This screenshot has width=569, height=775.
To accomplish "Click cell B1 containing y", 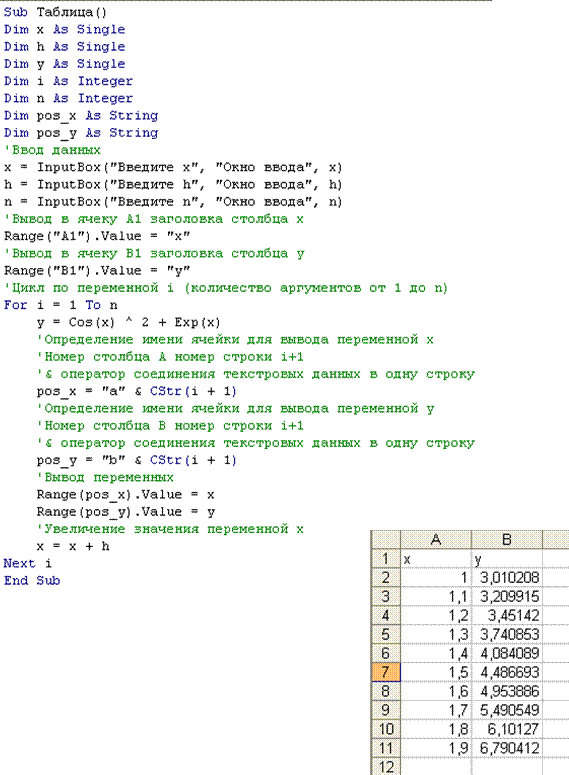I will pyautogui.click(x=507, y=559).
